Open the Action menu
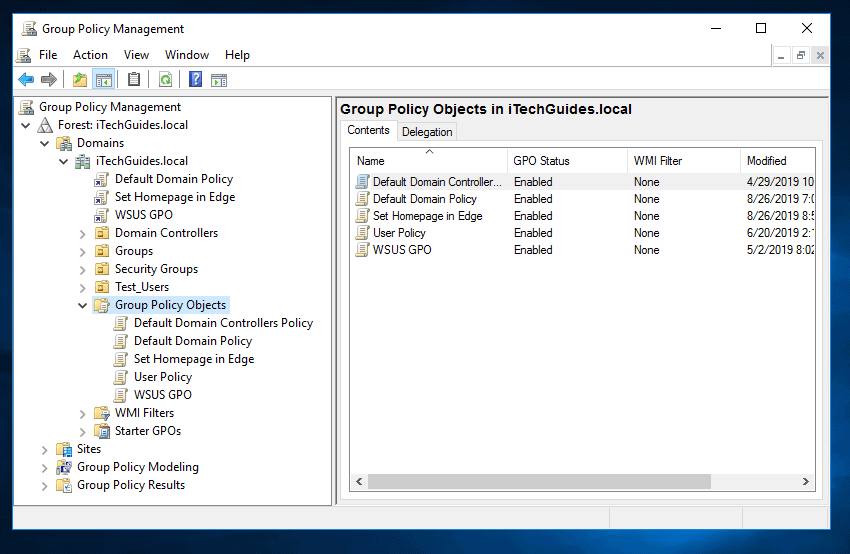Image resolution: width=850 pixels, height=554 pixels. (x=90, y=55)
